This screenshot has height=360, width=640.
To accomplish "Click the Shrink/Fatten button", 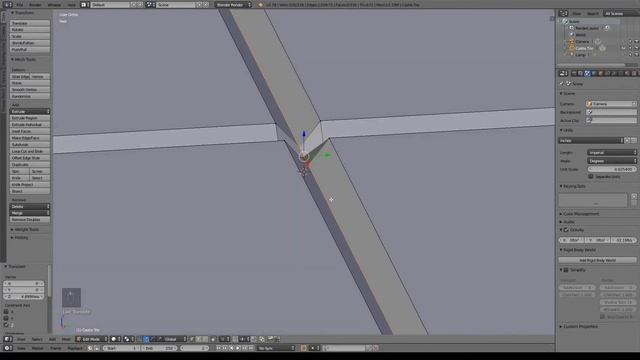I will click(x=30, y=43).
